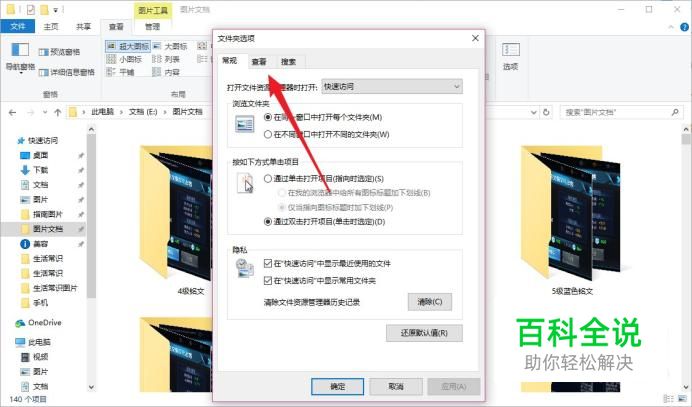Select 大图标 large icons layout

(x=170, y=46)
